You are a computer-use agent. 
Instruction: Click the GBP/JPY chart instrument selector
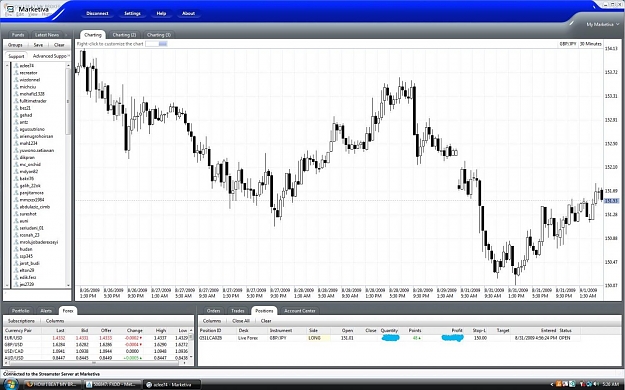(x=568, y=44)
